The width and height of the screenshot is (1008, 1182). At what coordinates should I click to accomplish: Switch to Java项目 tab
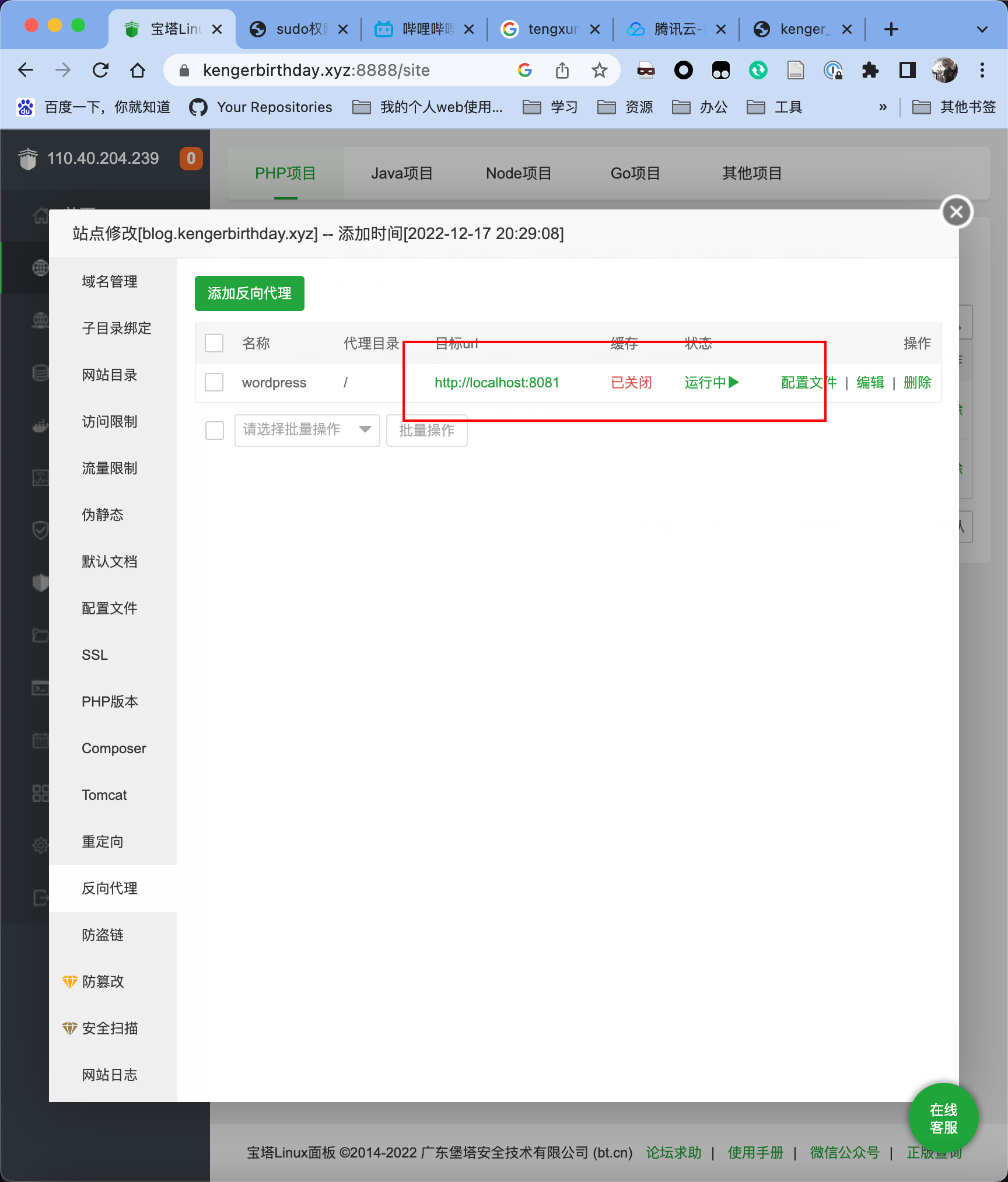click(x=402, y=173)
